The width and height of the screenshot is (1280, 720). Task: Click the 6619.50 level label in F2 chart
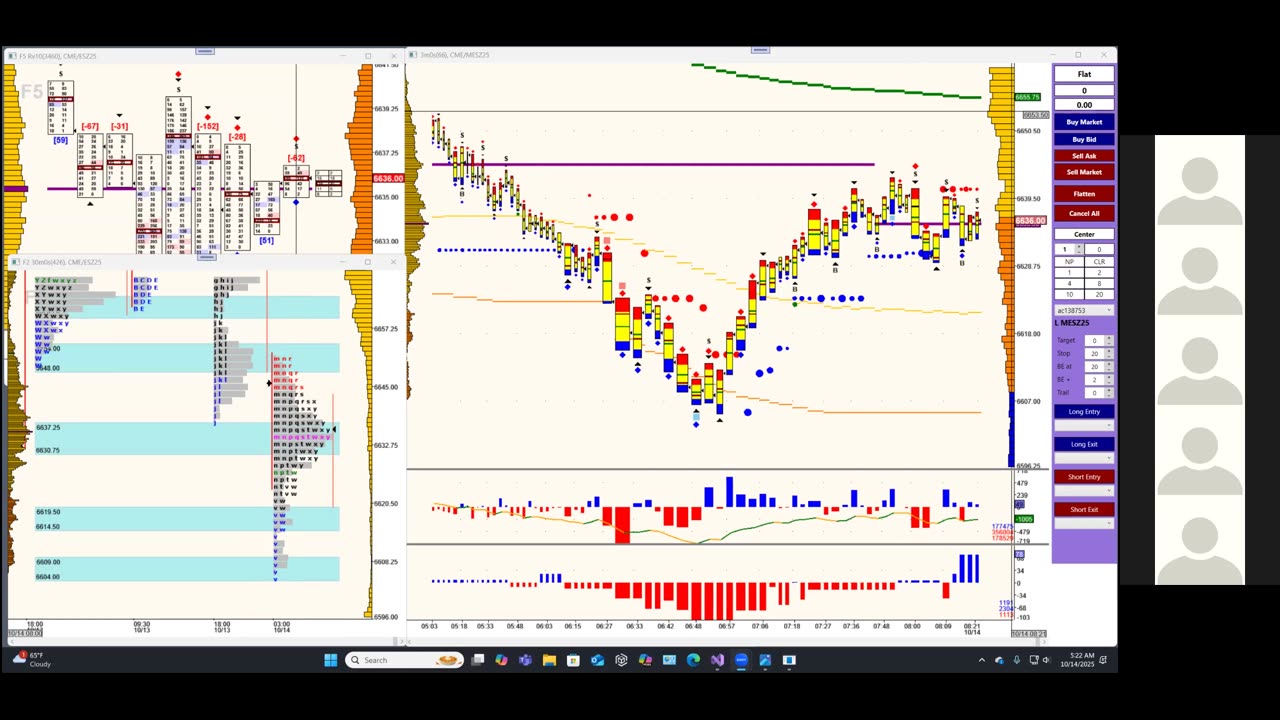(x=48, y=512)
